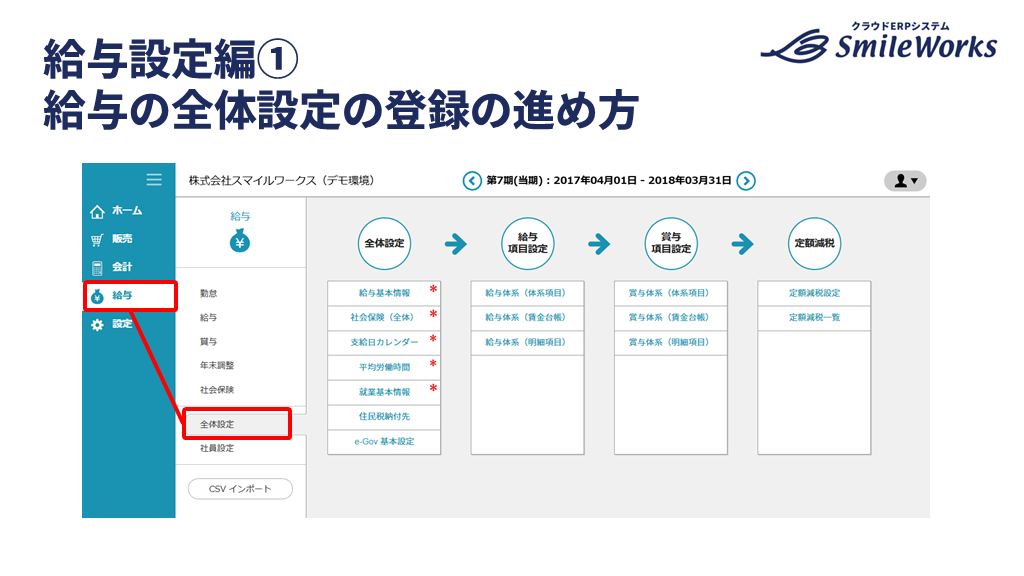1024x576 pixels.
Task: Open 平均労働時間 link
Action: [x=384, y=367]
